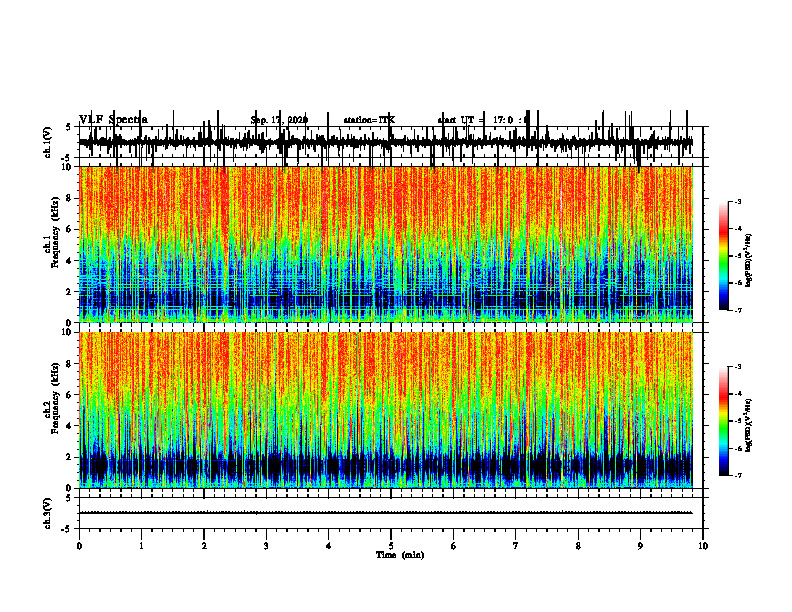Click the time axis tick label "10"
The height and width of the screenshot is (612, 792).
tap(703, 546)
